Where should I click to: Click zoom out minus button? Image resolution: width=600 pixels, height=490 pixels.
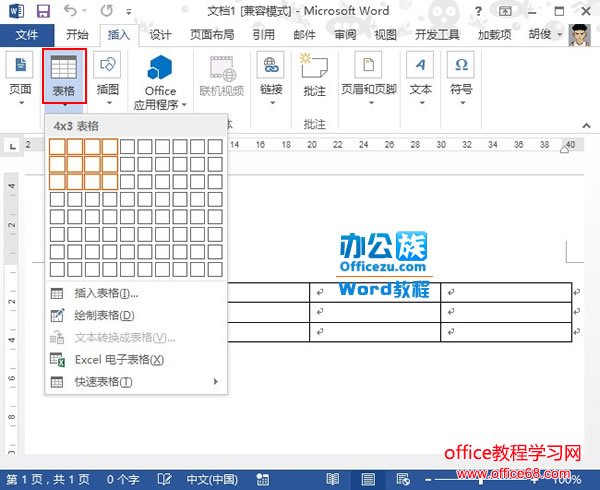tap(428, 479)
